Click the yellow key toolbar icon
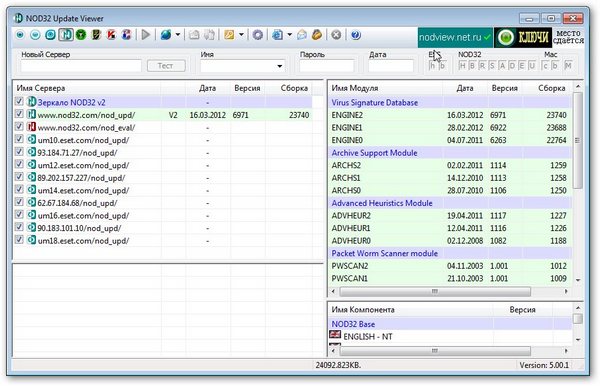The width and height of the screenshot is (600, 386). pyautogui.click(x=229, y=35)
